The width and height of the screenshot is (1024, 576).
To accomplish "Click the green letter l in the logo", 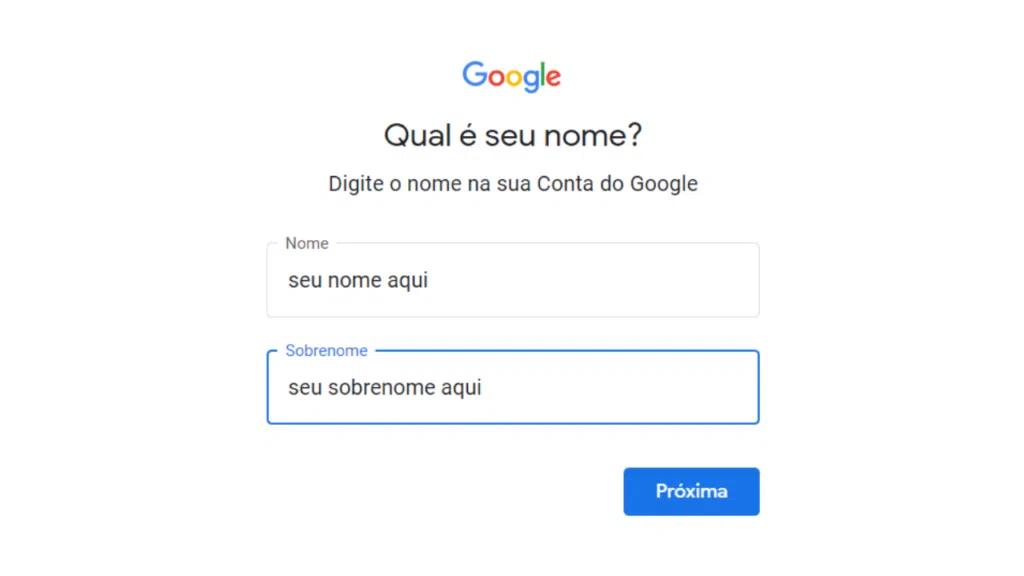I will pyautogui.click(x=543, y=74).
